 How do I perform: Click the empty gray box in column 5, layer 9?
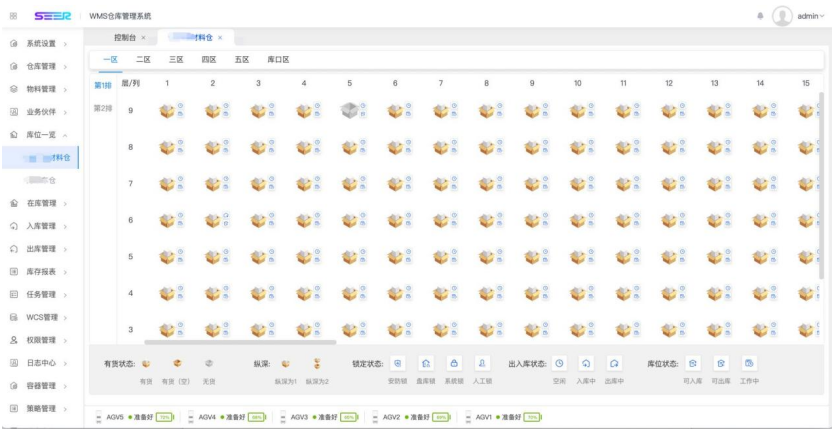tap(348, 111)
